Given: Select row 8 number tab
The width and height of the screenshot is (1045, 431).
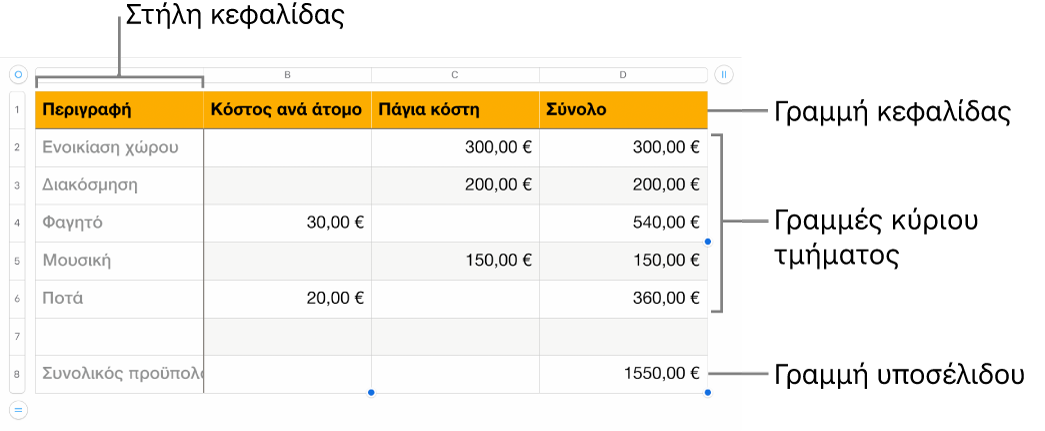Looking at the screenshot, I should click(x=17, y=374).
